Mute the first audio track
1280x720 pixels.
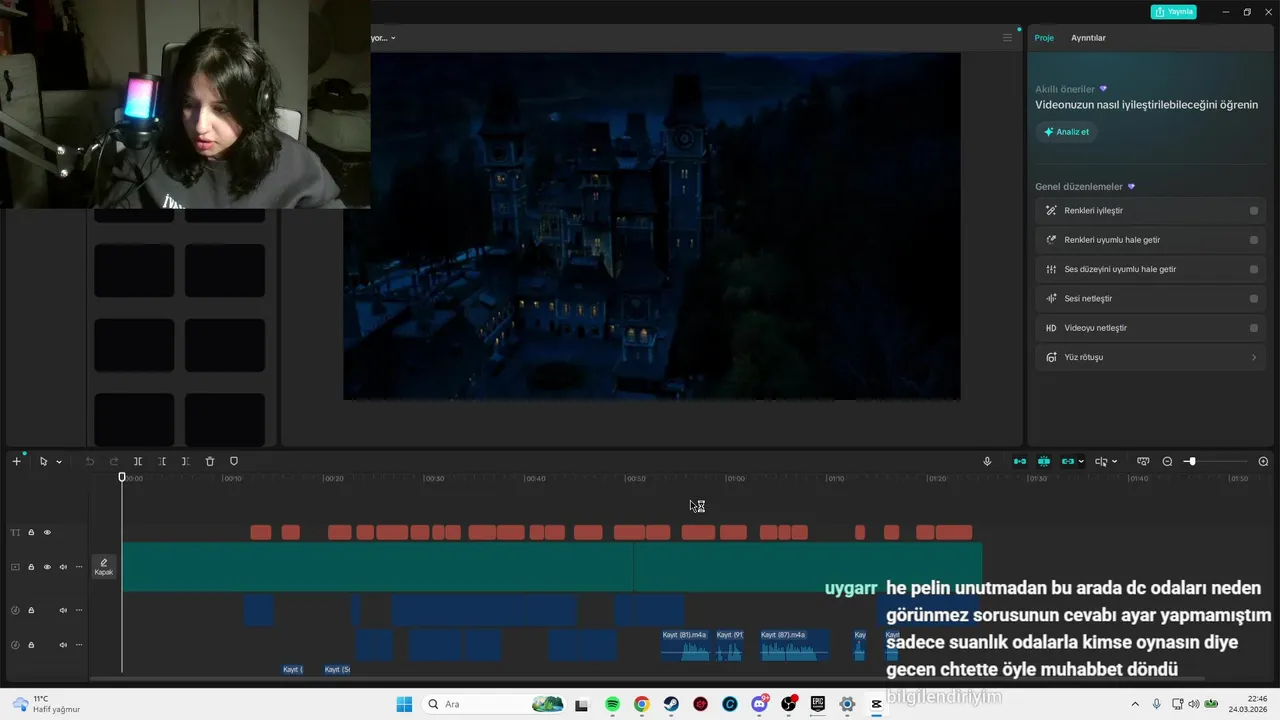pos(63,610)
